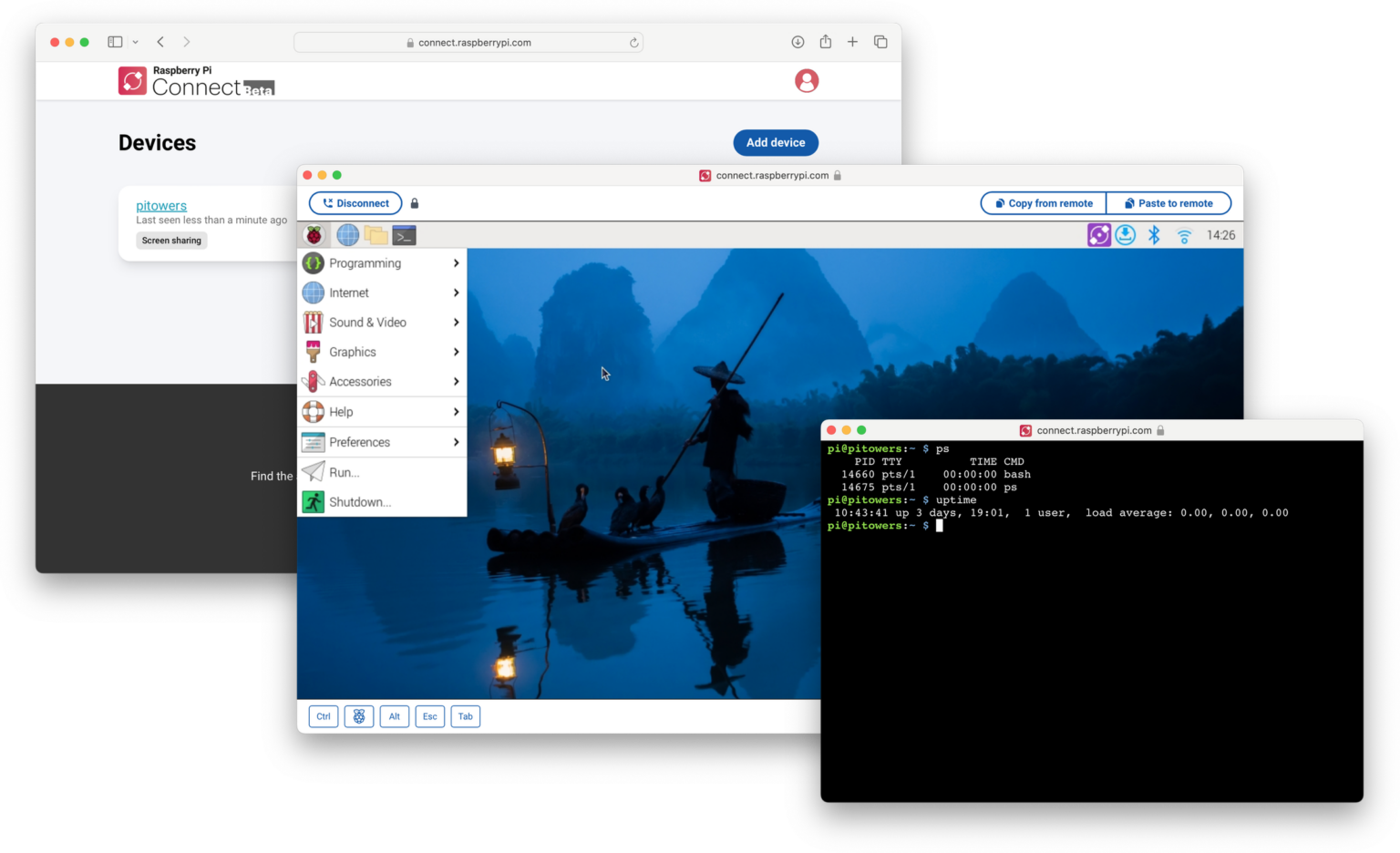
Task: Expand the Accessories submenu
Action: [361, 381]
